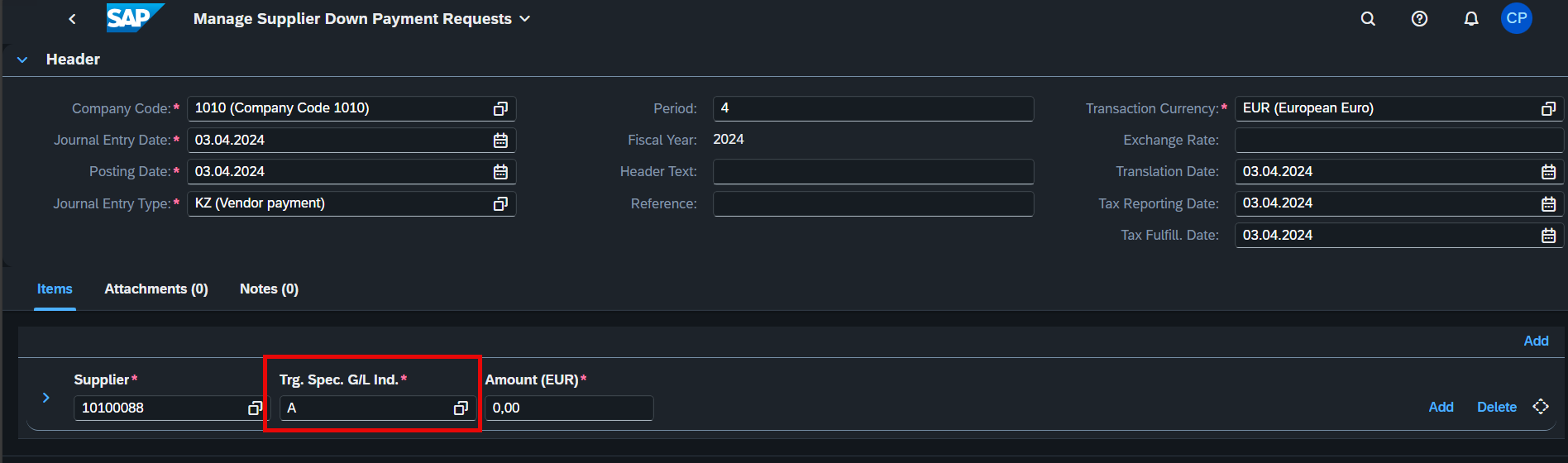Open value help for Company Code

point(500,108)
